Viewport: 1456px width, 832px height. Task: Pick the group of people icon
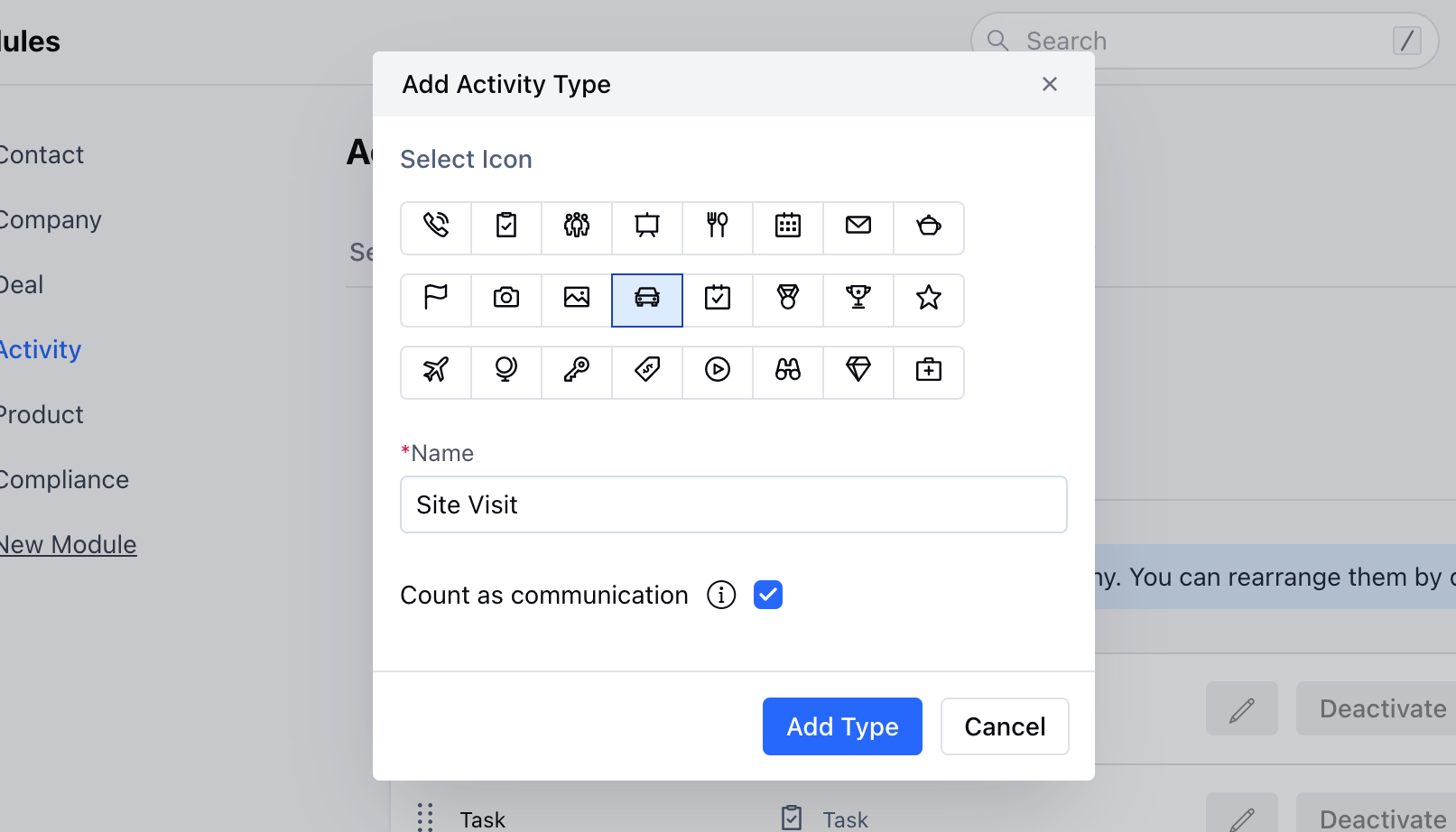(x=577, y=226)
